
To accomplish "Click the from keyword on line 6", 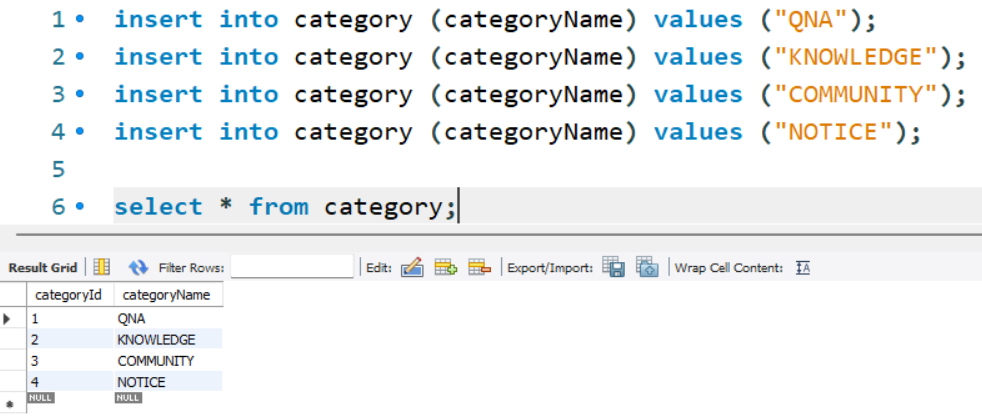I will click(x=278, y=207).
